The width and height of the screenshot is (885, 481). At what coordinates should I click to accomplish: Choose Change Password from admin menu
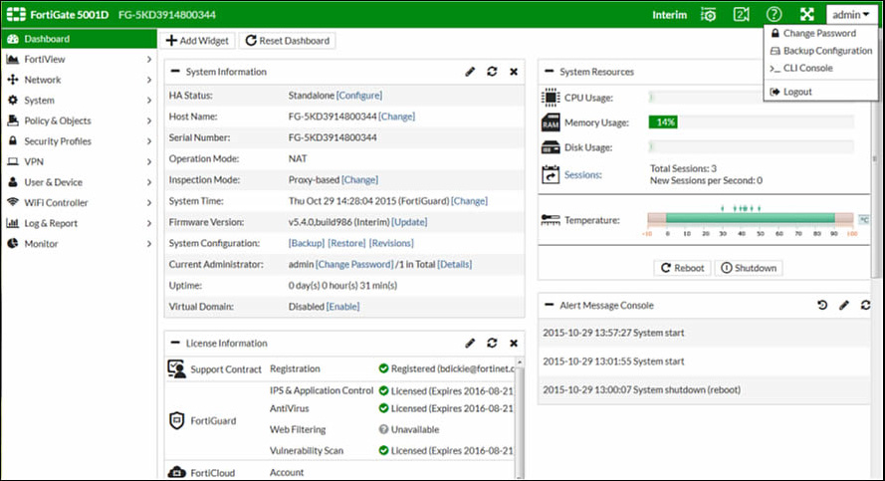[x=821, y=33]
